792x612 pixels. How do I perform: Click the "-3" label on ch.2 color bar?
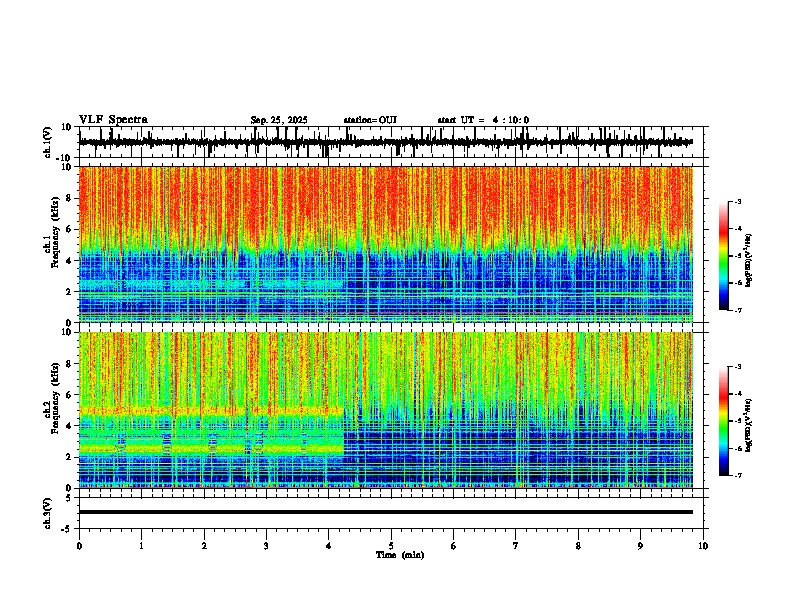click(737, 367)
